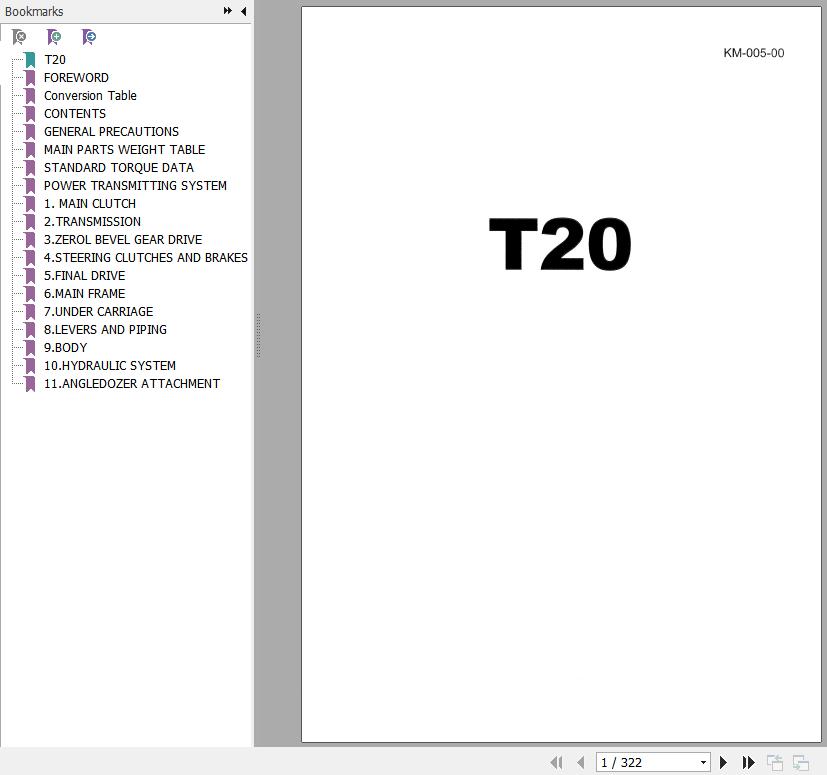Go to 3.ZEROL BEVEL GEAR DRIVE bookmark

[x=123, y=240]
